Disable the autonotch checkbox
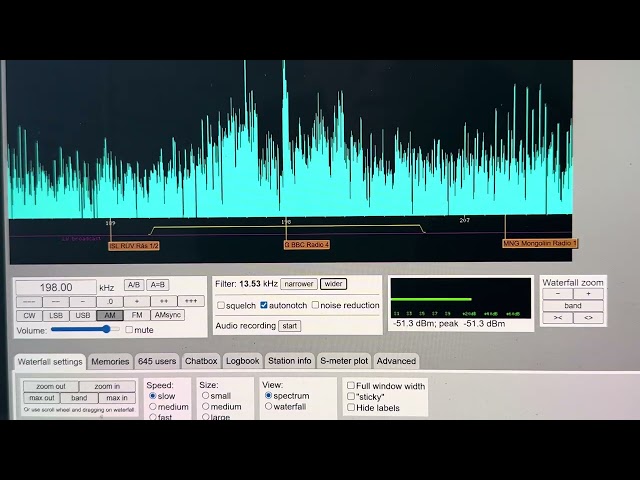The height and width of the screenshot is (480, 640). [264, 305]
